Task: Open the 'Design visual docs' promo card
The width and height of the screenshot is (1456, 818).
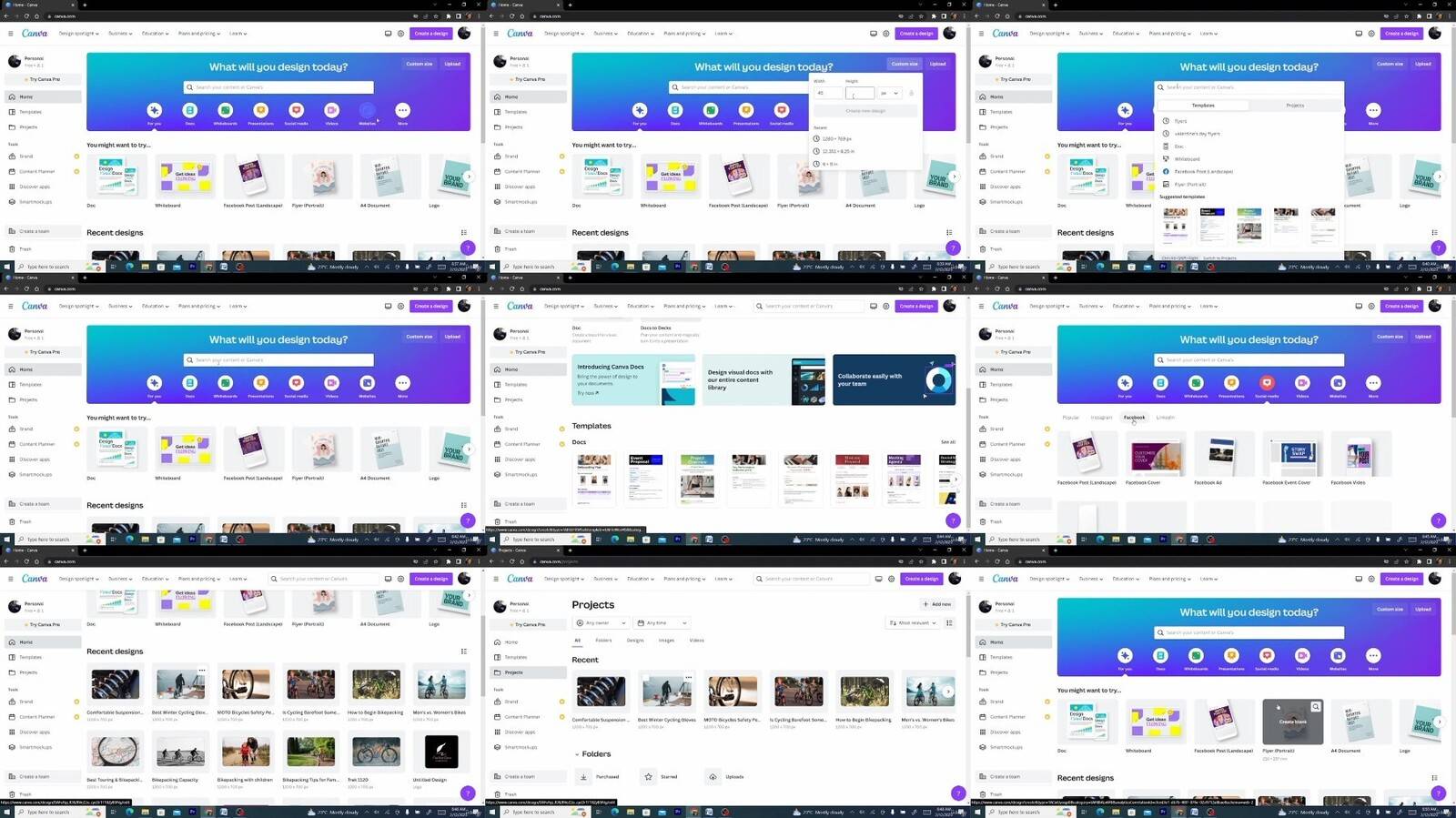Action: click(x=763, y=379)
